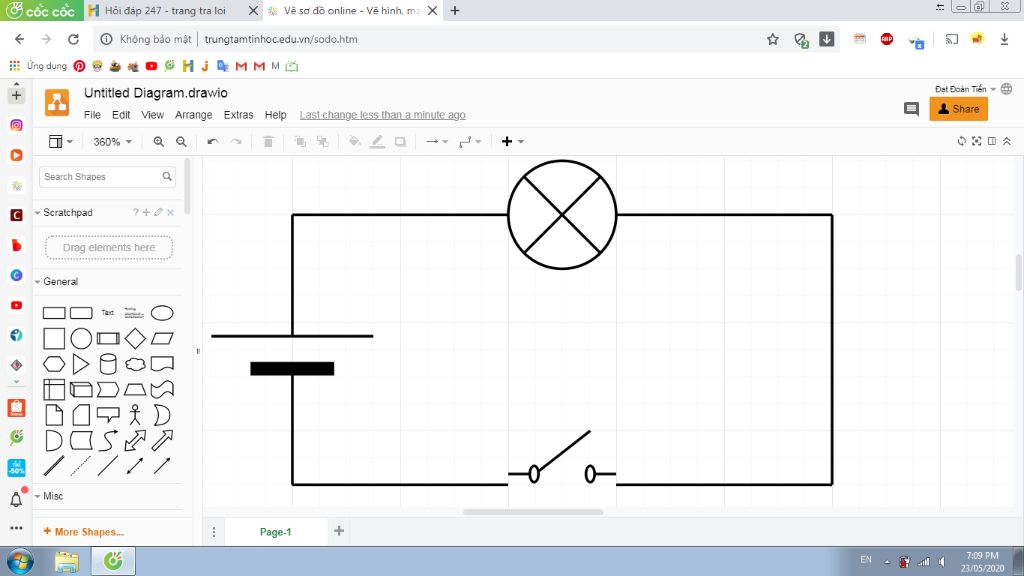1024x576 pixels.
Task: Open the pages options dots menu
Action: point(214,532)
